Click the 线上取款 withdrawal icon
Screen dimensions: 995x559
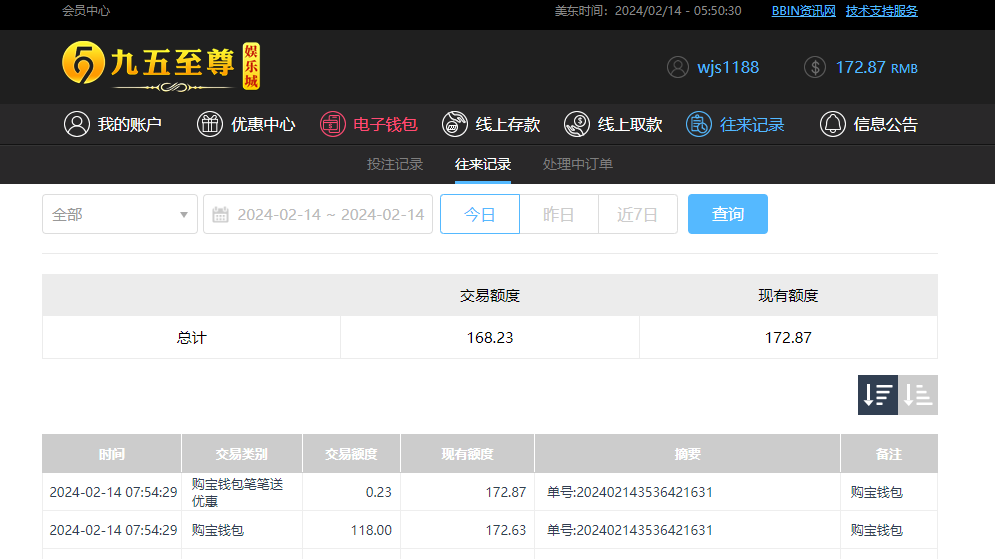tap(577, 124)
